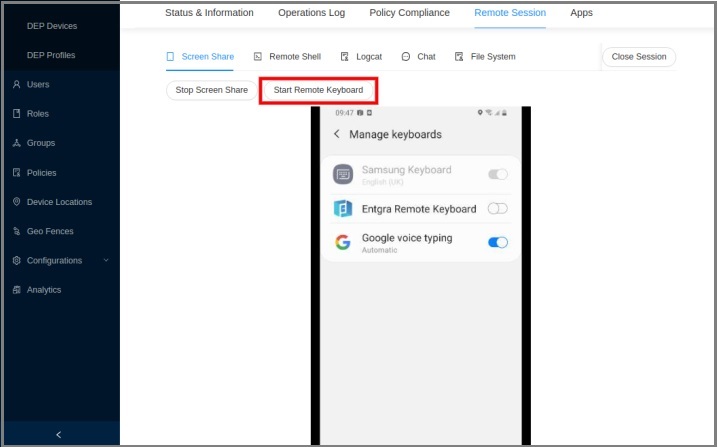Enable the Entgra Remote Keyboard toggle
Image resolution: width=718 pixels, height=447 pixels.
[x=497, y=208]
